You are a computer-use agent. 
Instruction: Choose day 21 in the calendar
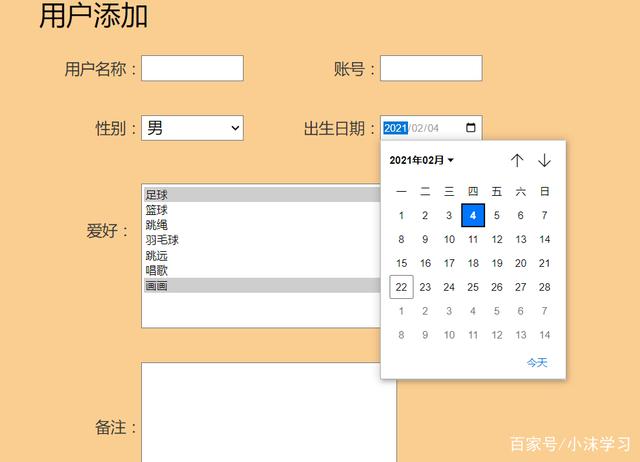pyautogui.click(x=544, y=263)
